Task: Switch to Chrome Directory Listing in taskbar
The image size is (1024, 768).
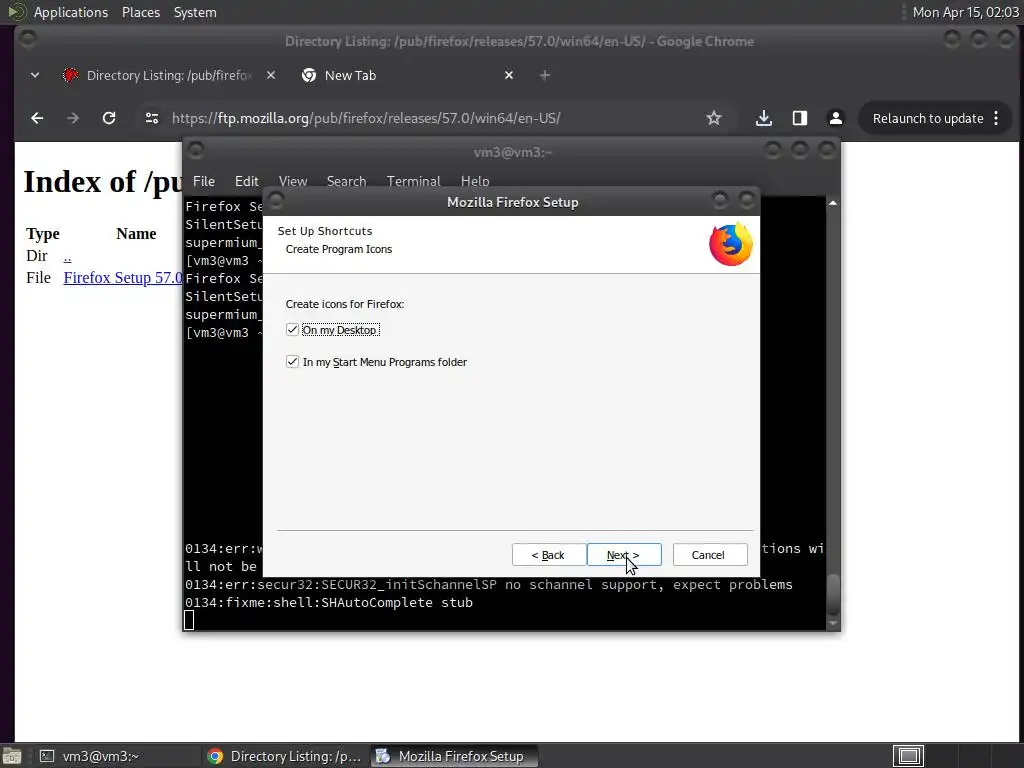Action: point(285,756)
